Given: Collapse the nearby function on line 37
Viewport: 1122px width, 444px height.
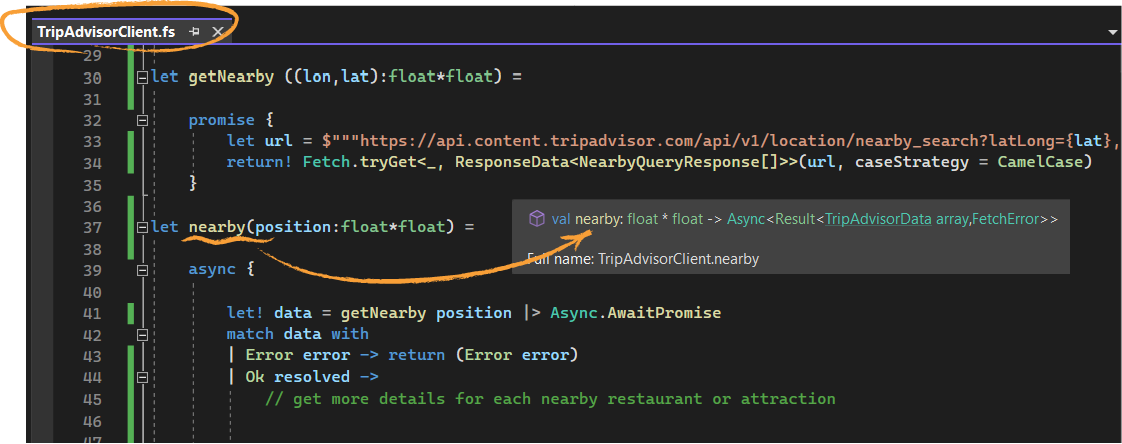Looking at the screenshot, I should coord(142,228).
